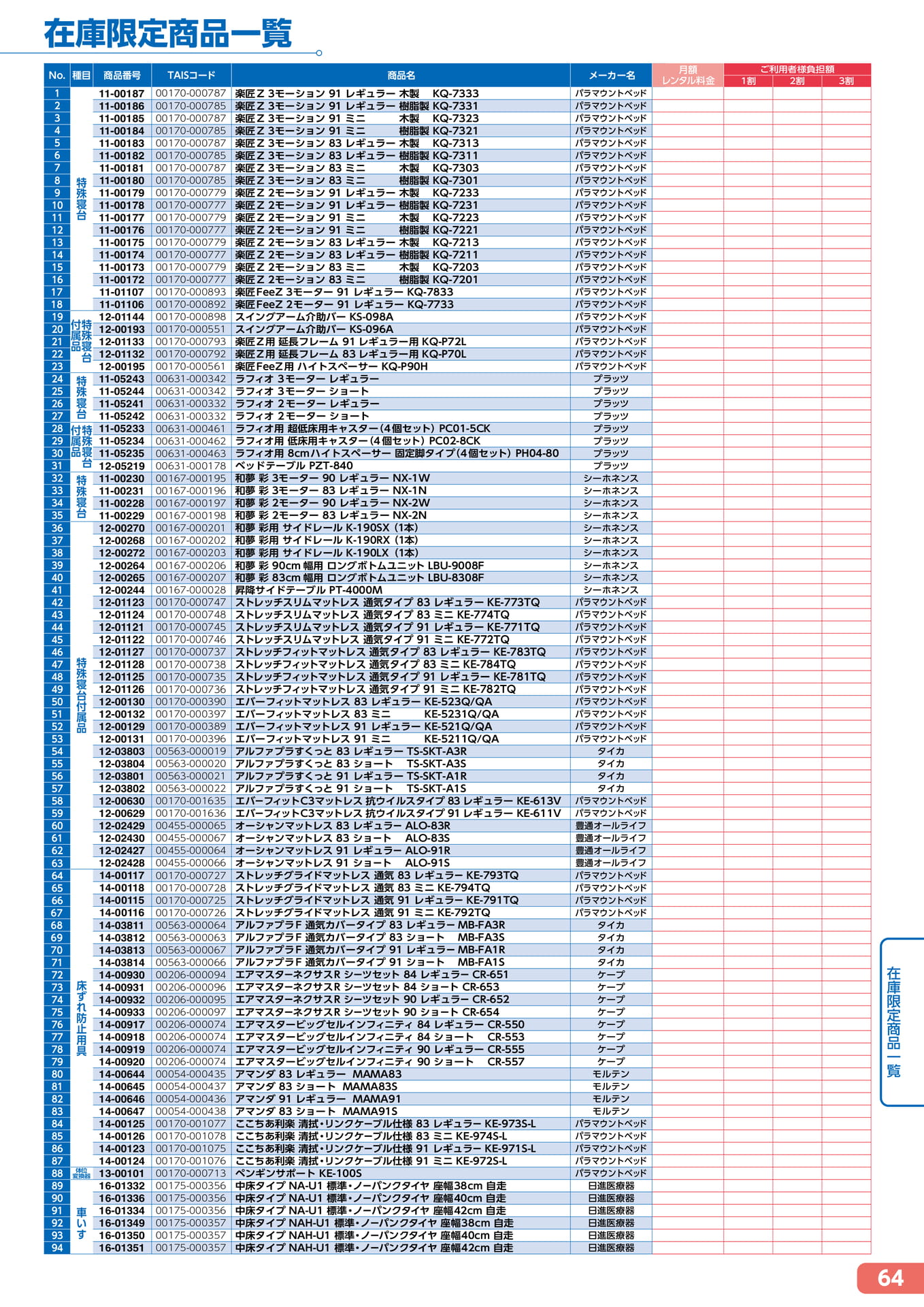Click the 2割 sub-header
The image size is (924, 1307).
tap(797, 81)
